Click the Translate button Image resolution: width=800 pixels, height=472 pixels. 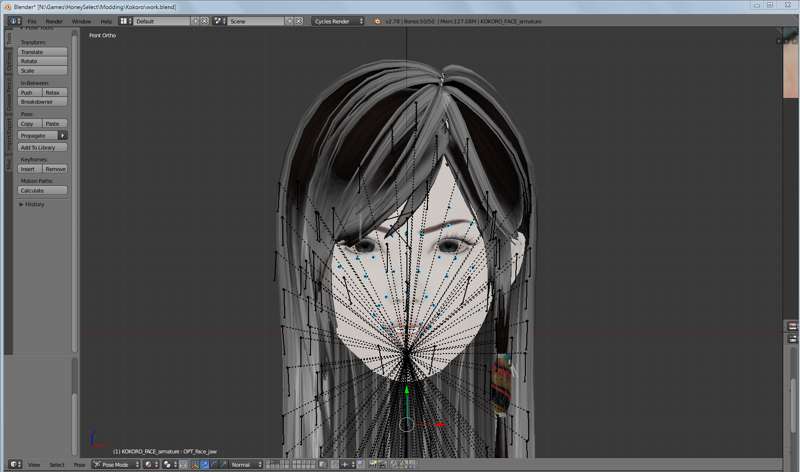(x=42, y=52)
